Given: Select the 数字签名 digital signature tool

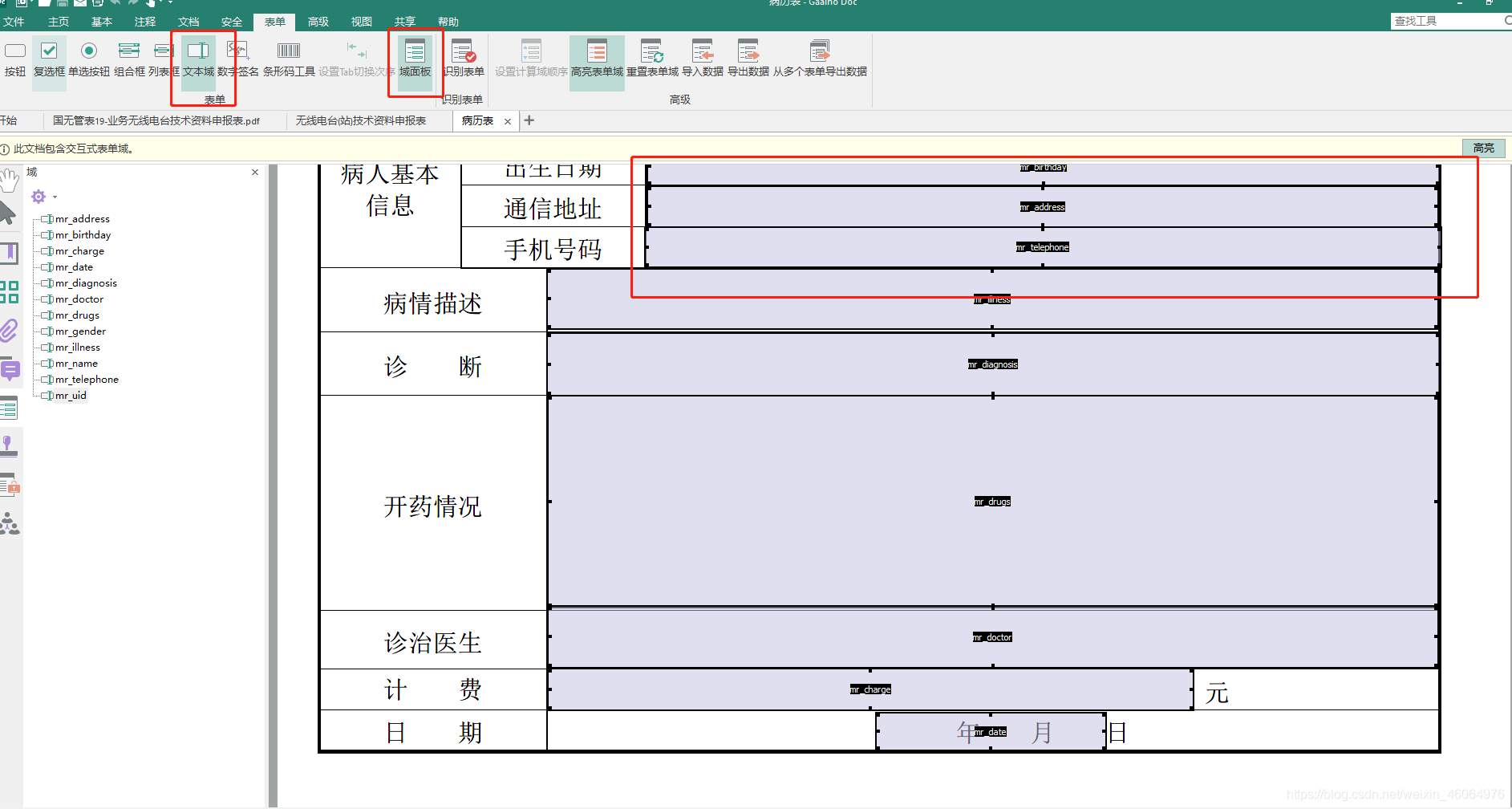Looking at the screenshot, I should 237,60.
